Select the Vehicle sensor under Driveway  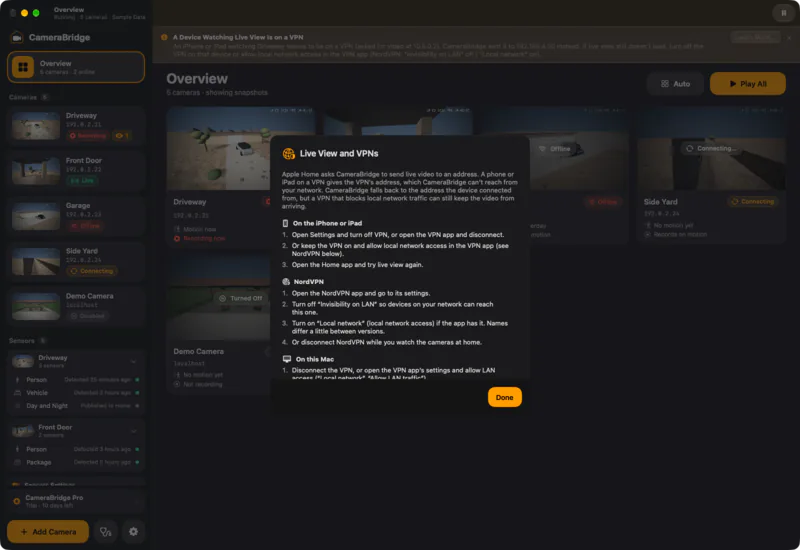coord(76,392)
